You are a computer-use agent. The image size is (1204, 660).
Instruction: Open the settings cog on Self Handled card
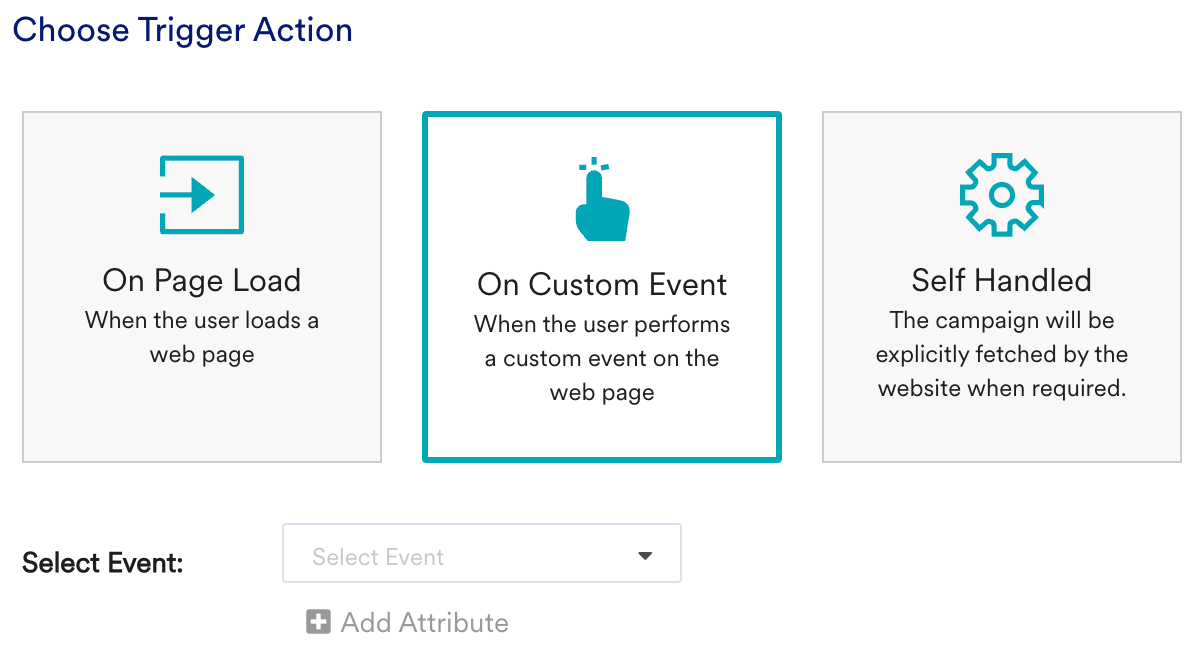1001,195
